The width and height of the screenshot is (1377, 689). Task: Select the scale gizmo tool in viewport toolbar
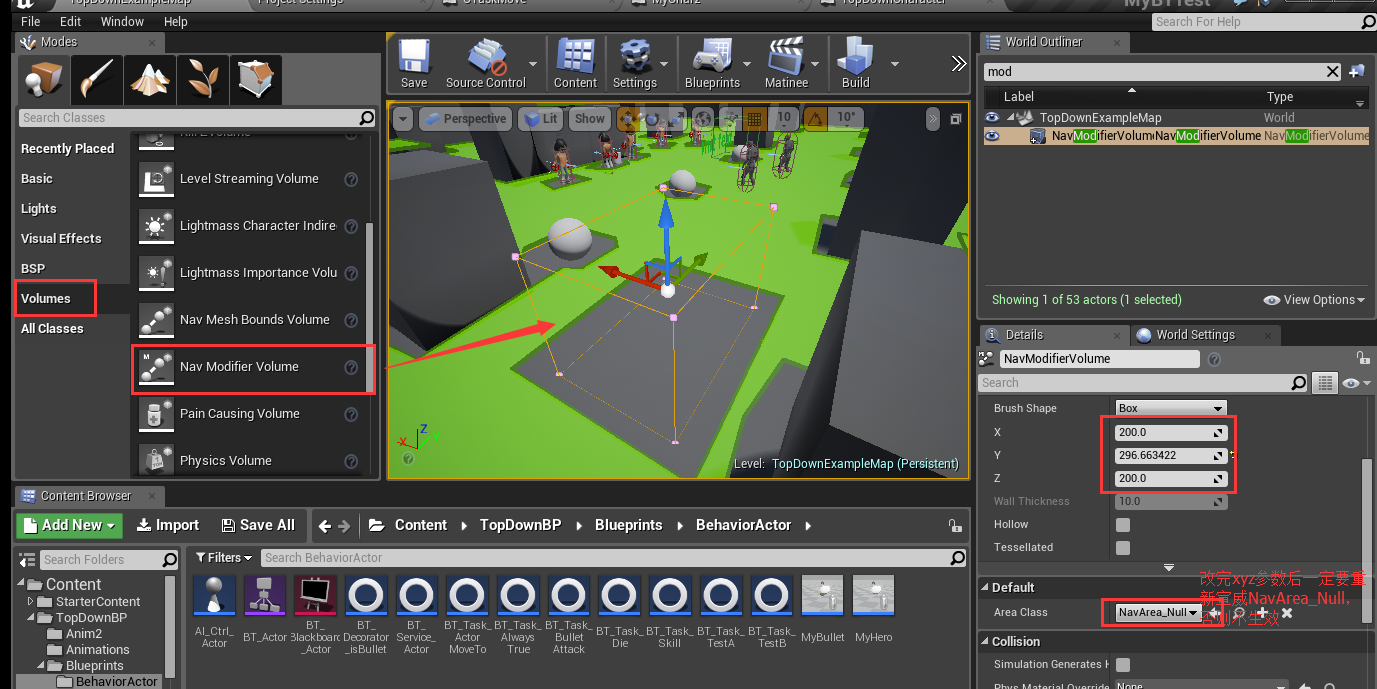pyautogui.click(x=677, y=118)
